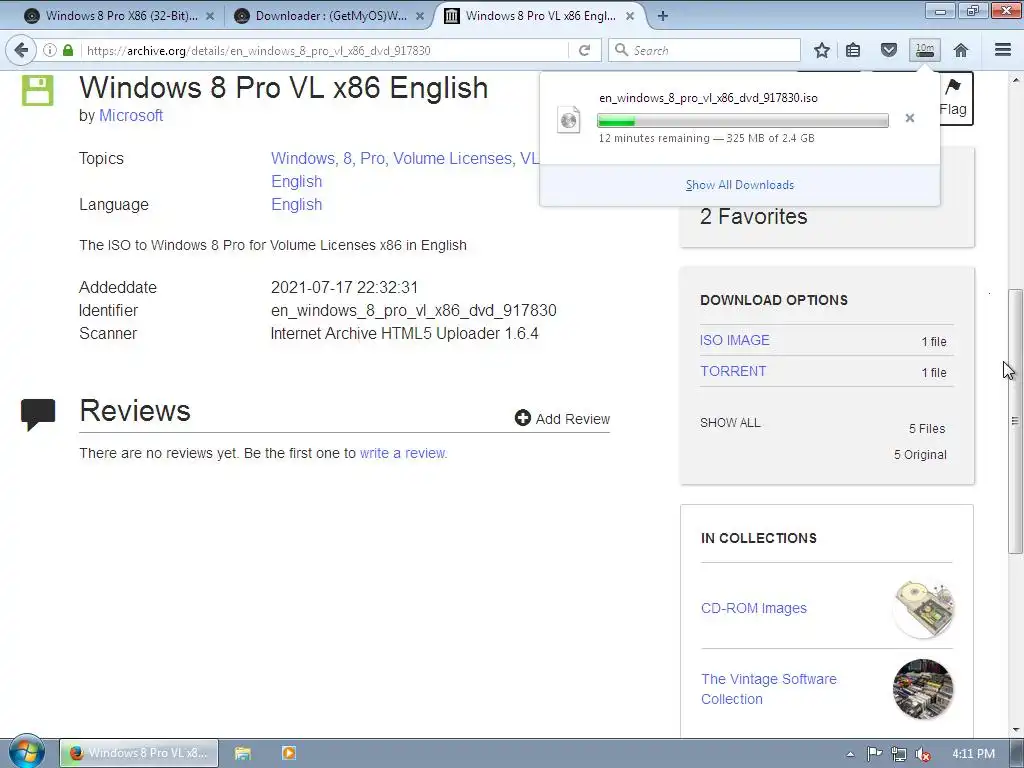Click the Action Center flag tray icon

coord(874,754)
